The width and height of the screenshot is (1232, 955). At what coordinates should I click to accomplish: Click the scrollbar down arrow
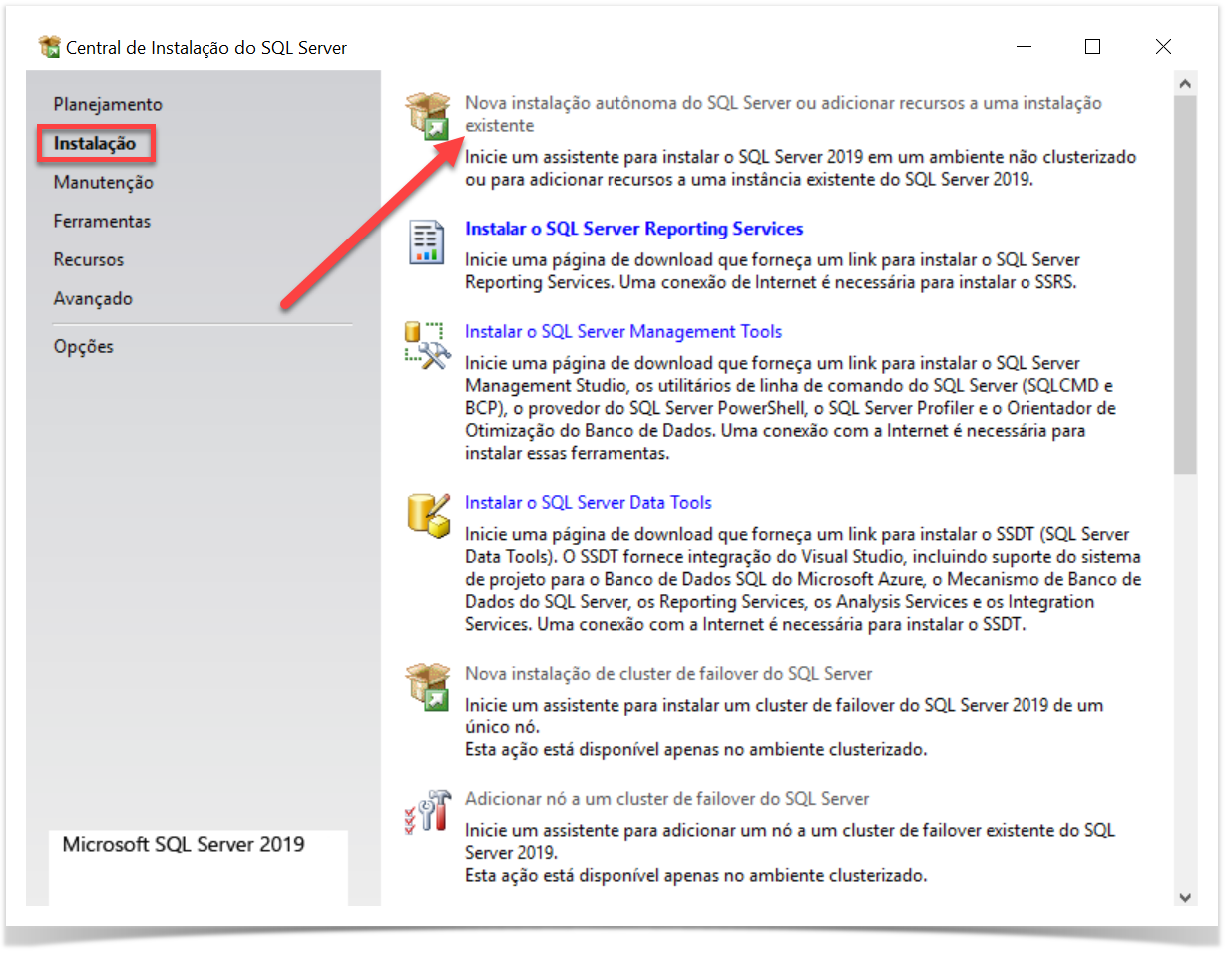(x=1185, y=897)
